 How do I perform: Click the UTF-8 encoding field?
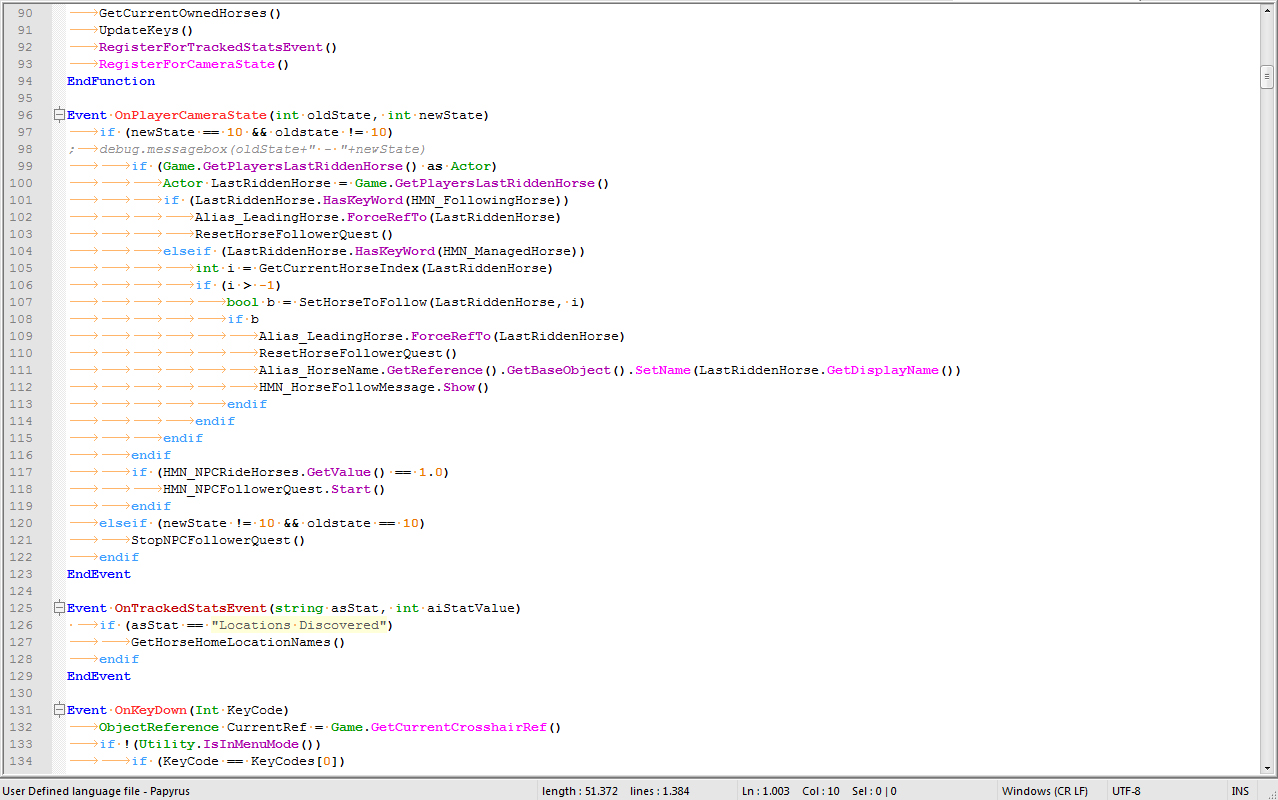pos(1125,791)
